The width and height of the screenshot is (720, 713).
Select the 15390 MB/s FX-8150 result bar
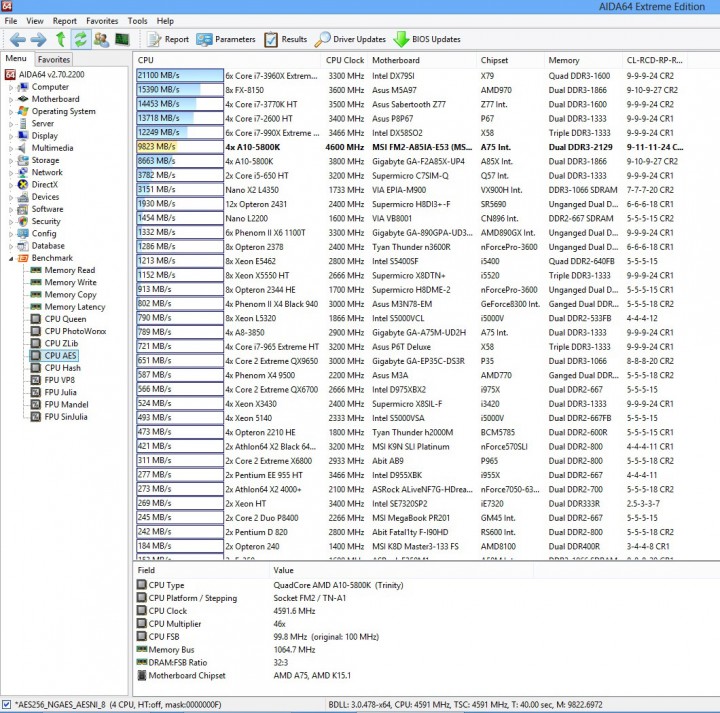coord(180,90)
